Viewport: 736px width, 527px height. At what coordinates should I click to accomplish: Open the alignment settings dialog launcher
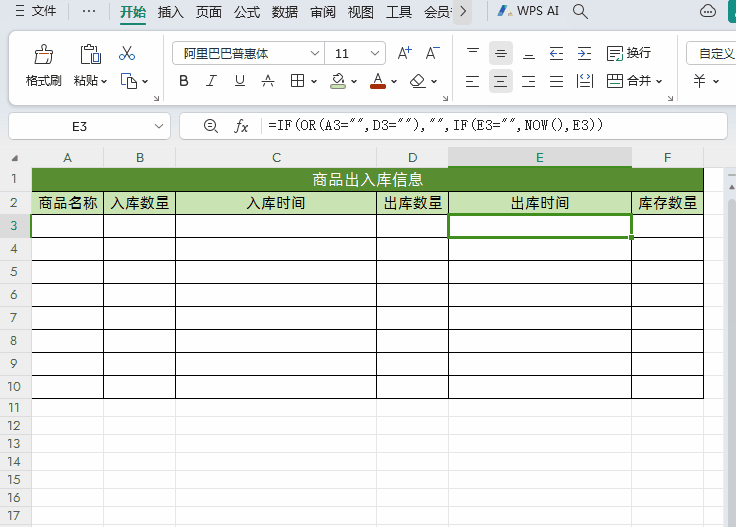[670, 98]
